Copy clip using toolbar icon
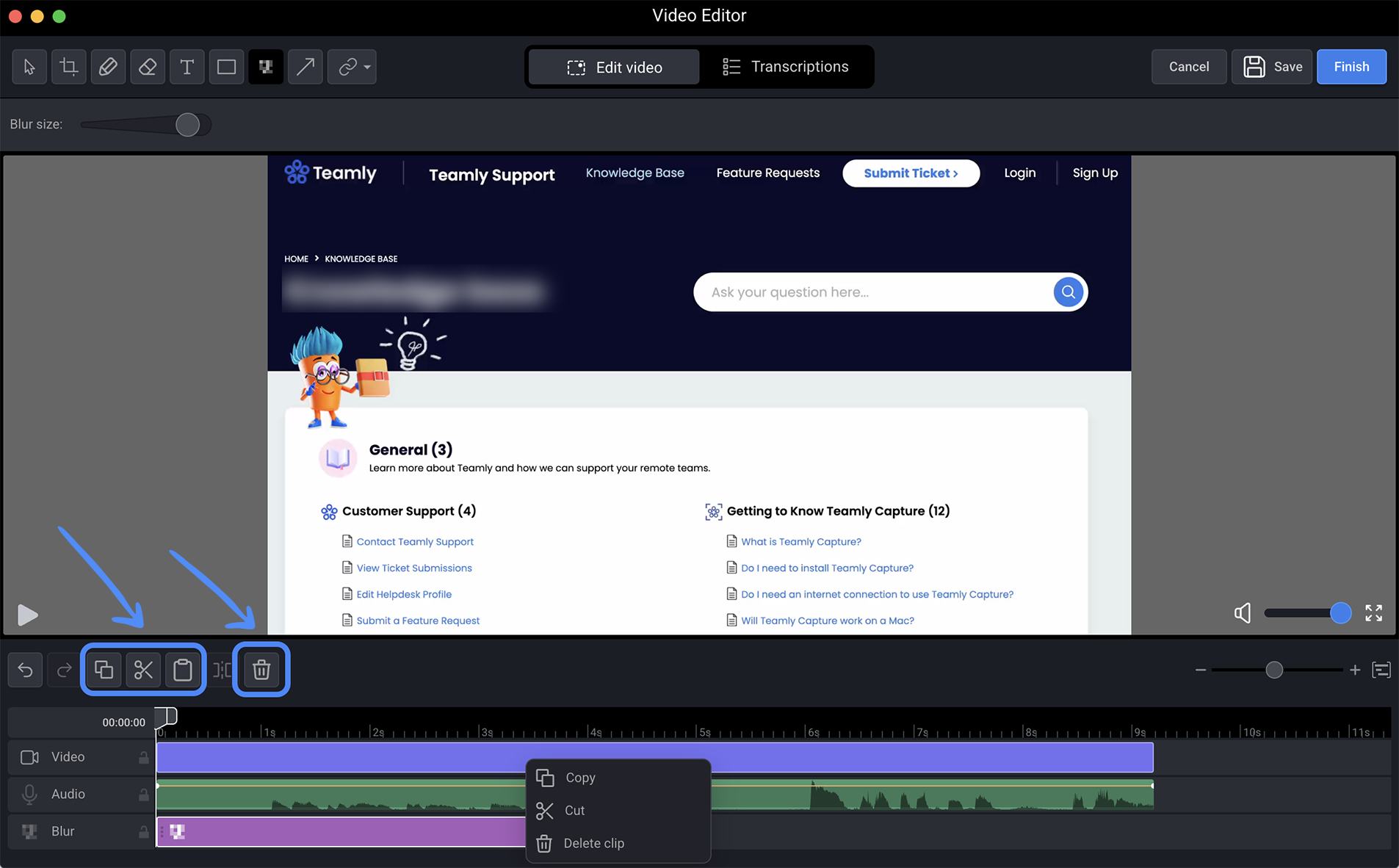Screen dimensions: 1399x868 [104, 670]
